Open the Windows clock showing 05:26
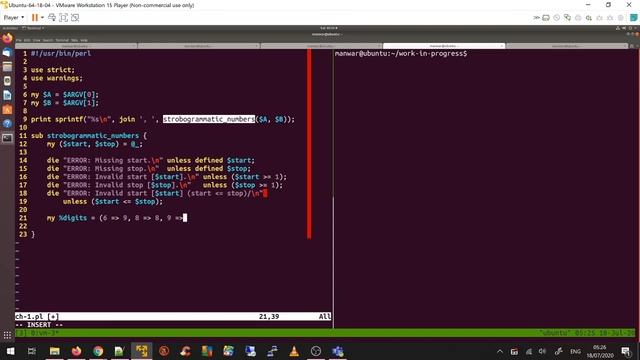The width and height of the screenshot is (640, 360). click(600, 351)
